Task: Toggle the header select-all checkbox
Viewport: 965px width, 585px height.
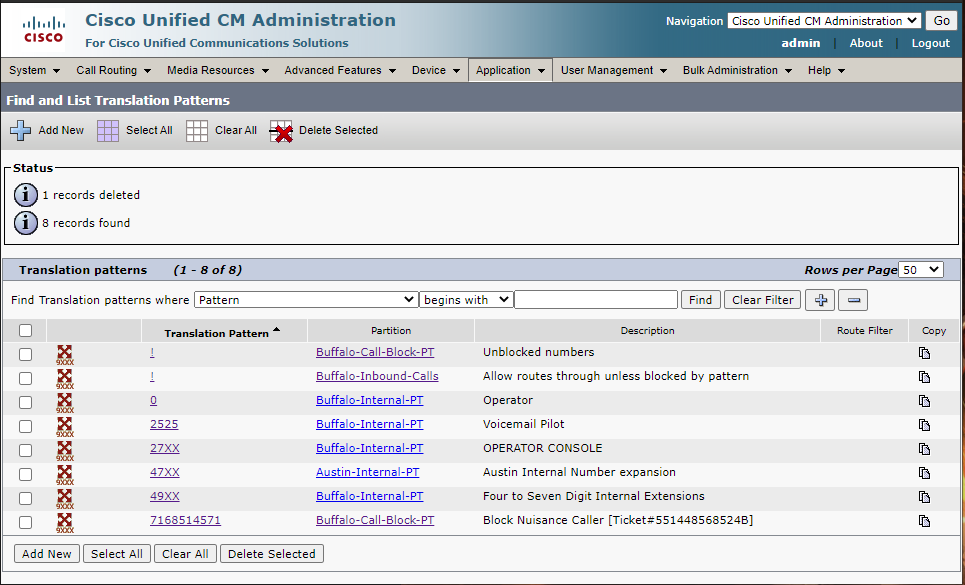Action: [25, 330]
